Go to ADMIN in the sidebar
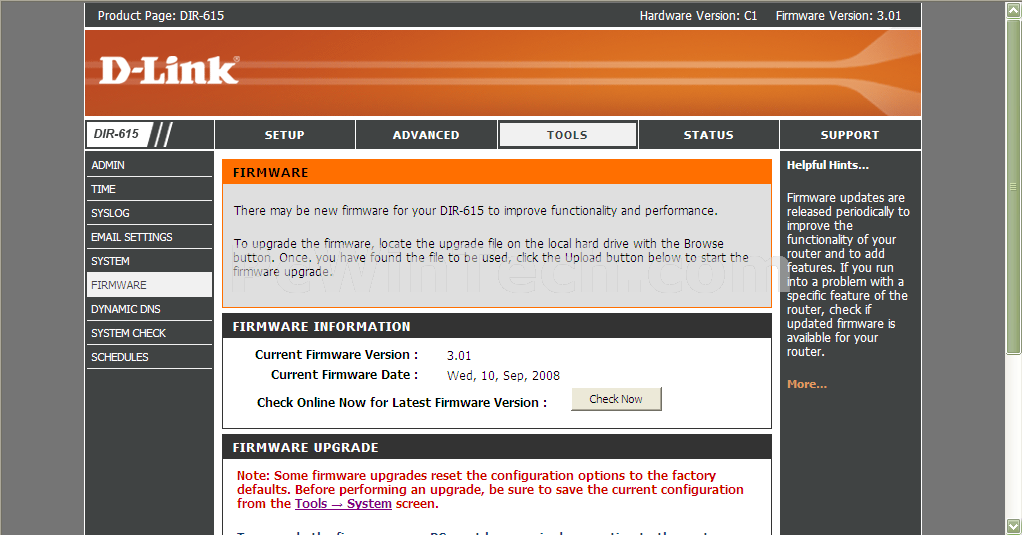The width and height of the screenshot is (1022, 535). coord(149,166)
